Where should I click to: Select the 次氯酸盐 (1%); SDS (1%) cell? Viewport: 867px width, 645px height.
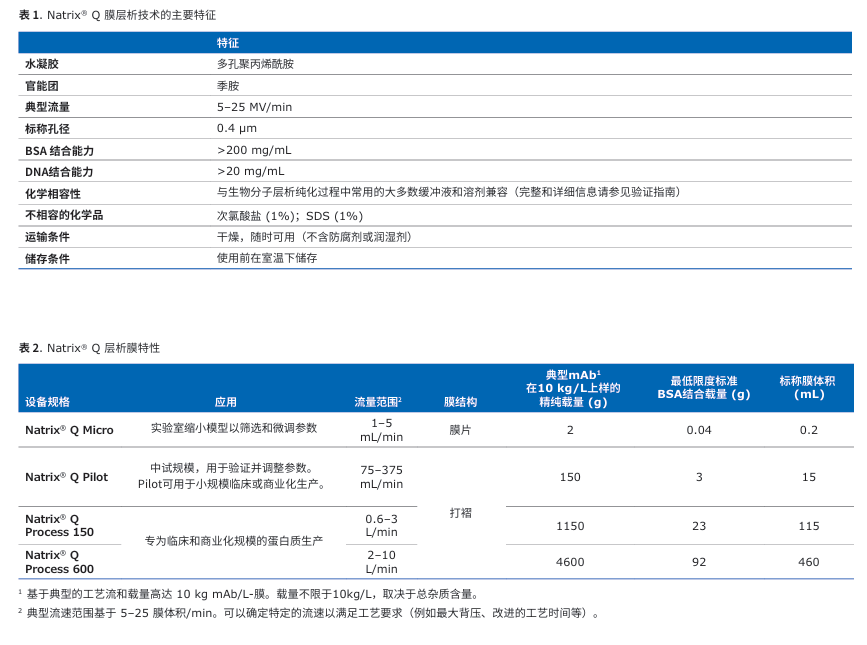[290, 216]
